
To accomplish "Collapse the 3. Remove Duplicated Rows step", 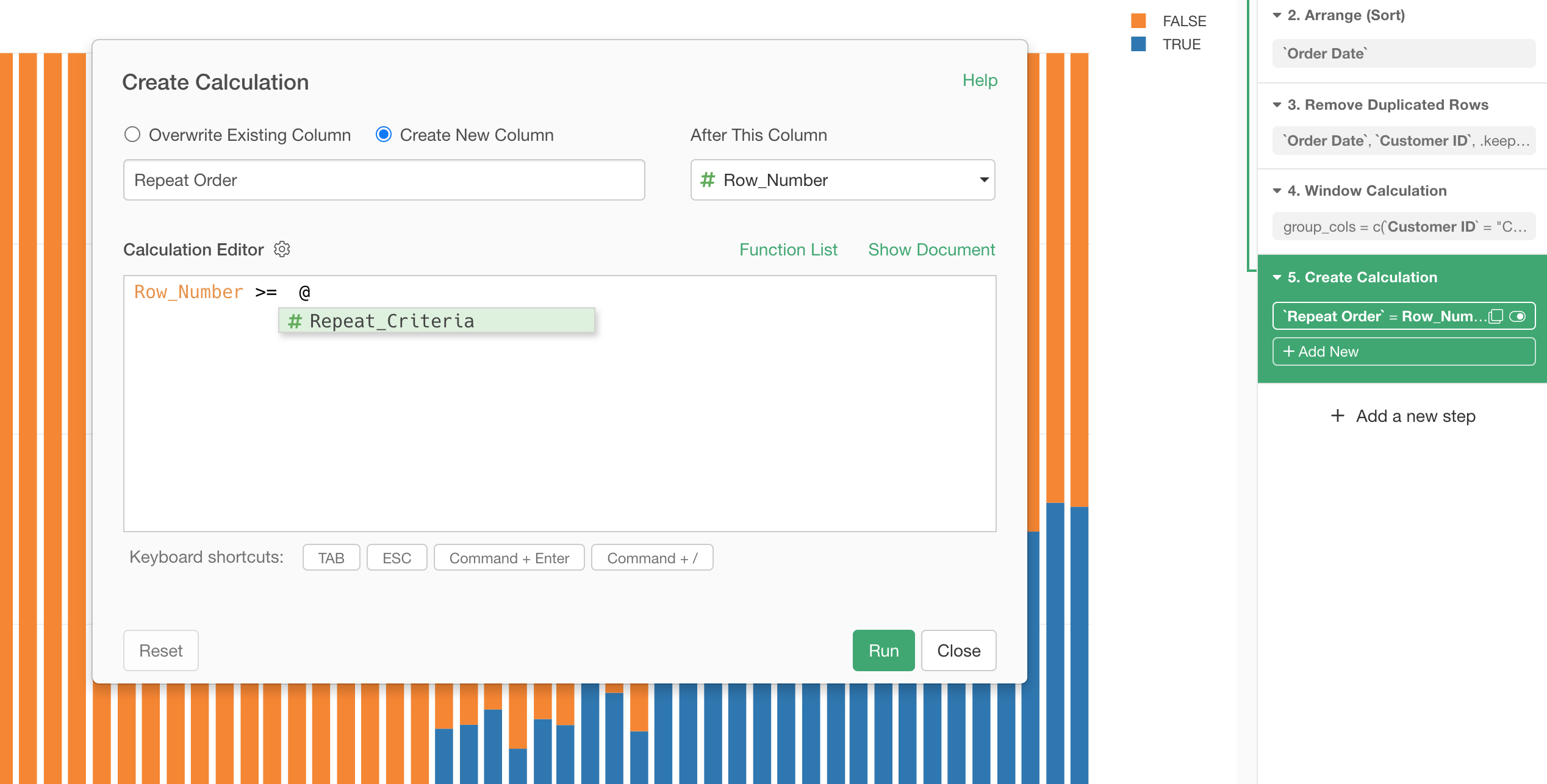I will coord(1277,105).
